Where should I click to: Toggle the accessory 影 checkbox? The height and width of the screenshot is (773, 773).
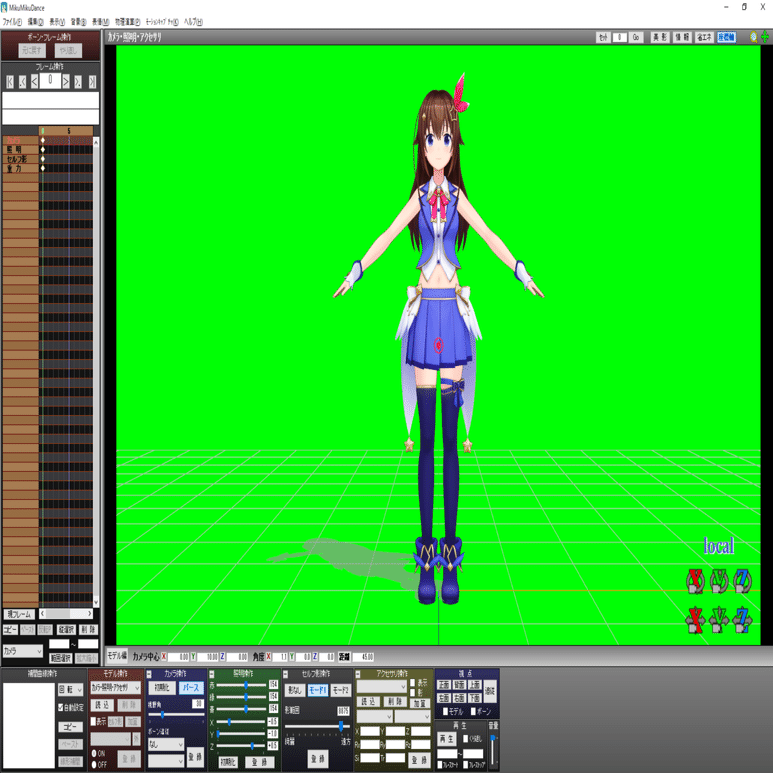tap(413, 693)
